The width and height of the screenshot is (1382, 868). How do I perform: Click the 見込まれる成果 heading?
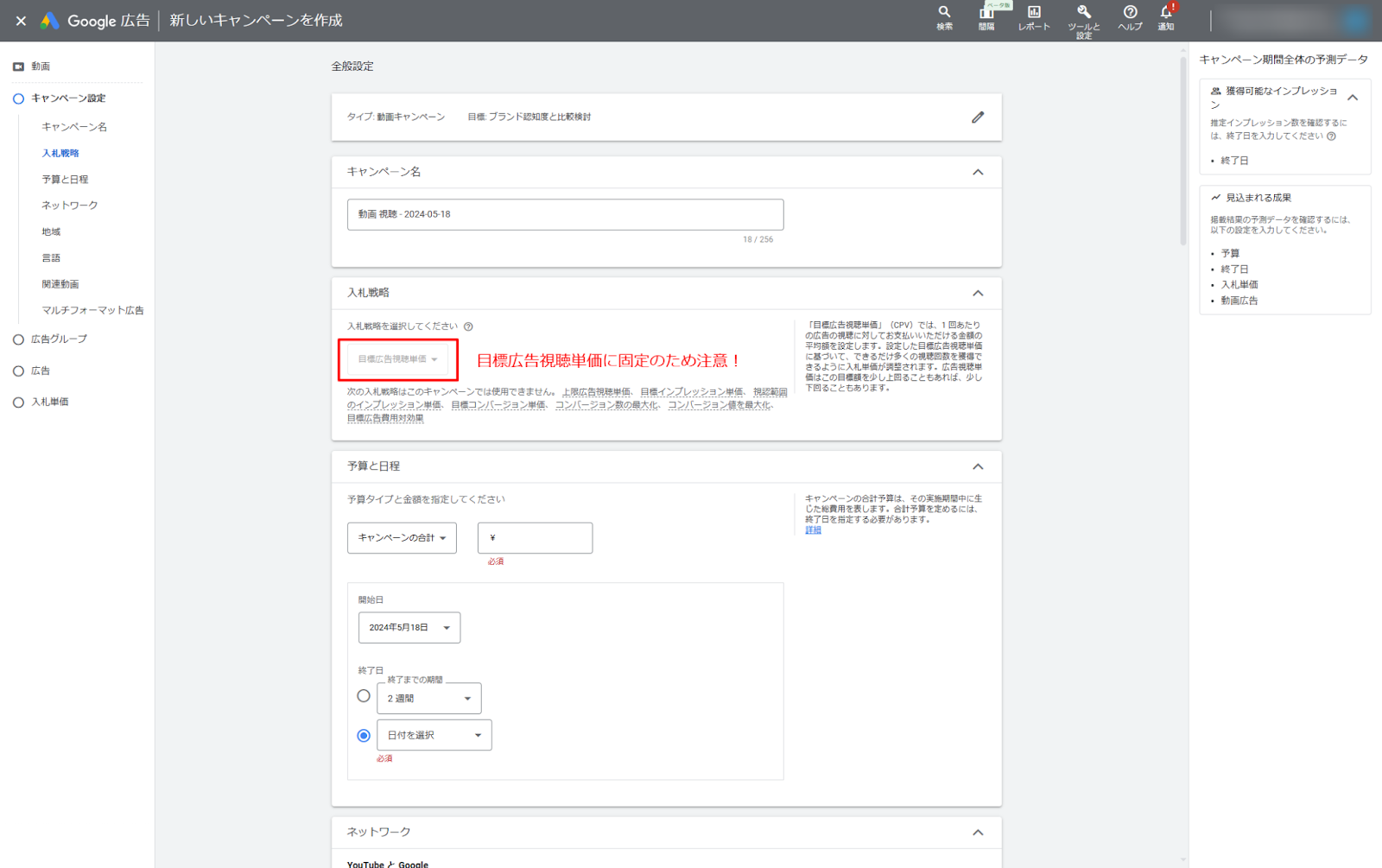pos(1258,198)
